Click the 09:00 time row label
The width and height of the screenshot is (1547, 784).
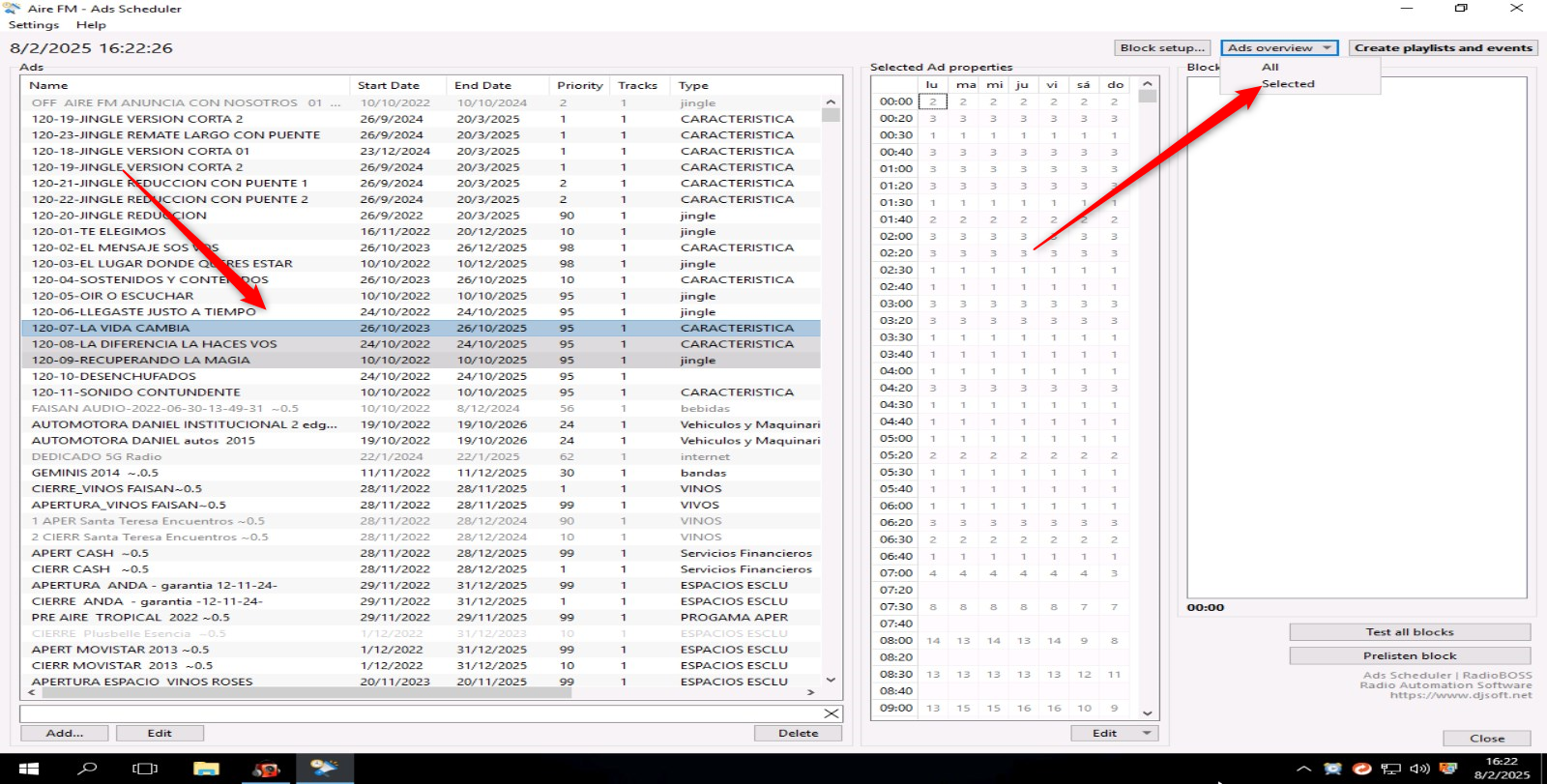tap(895, 708)
